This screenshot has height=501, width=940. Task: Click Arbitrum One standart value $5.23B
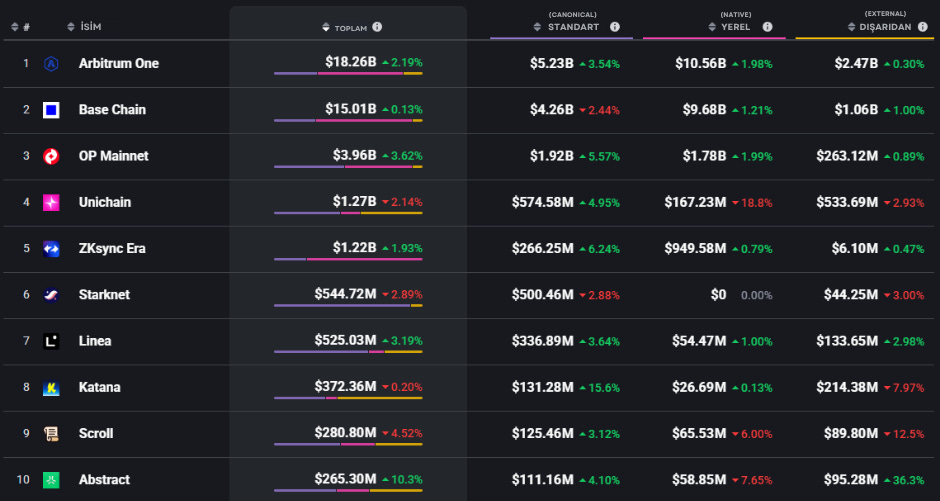tap(552, 64)
